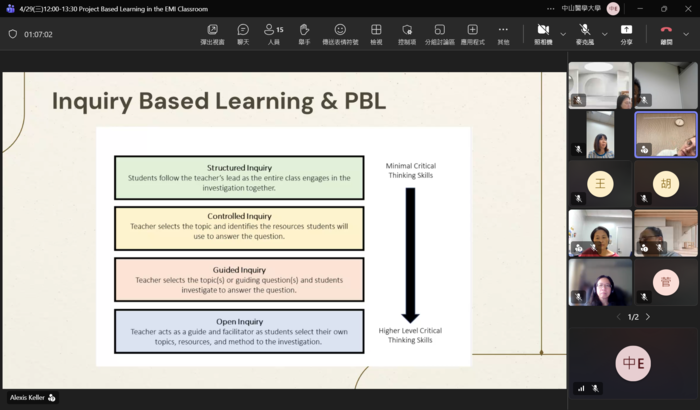Viewport: 700px width, 410px height.
Task: Open the title bar three-dots menu
Action: pos(550,8)
